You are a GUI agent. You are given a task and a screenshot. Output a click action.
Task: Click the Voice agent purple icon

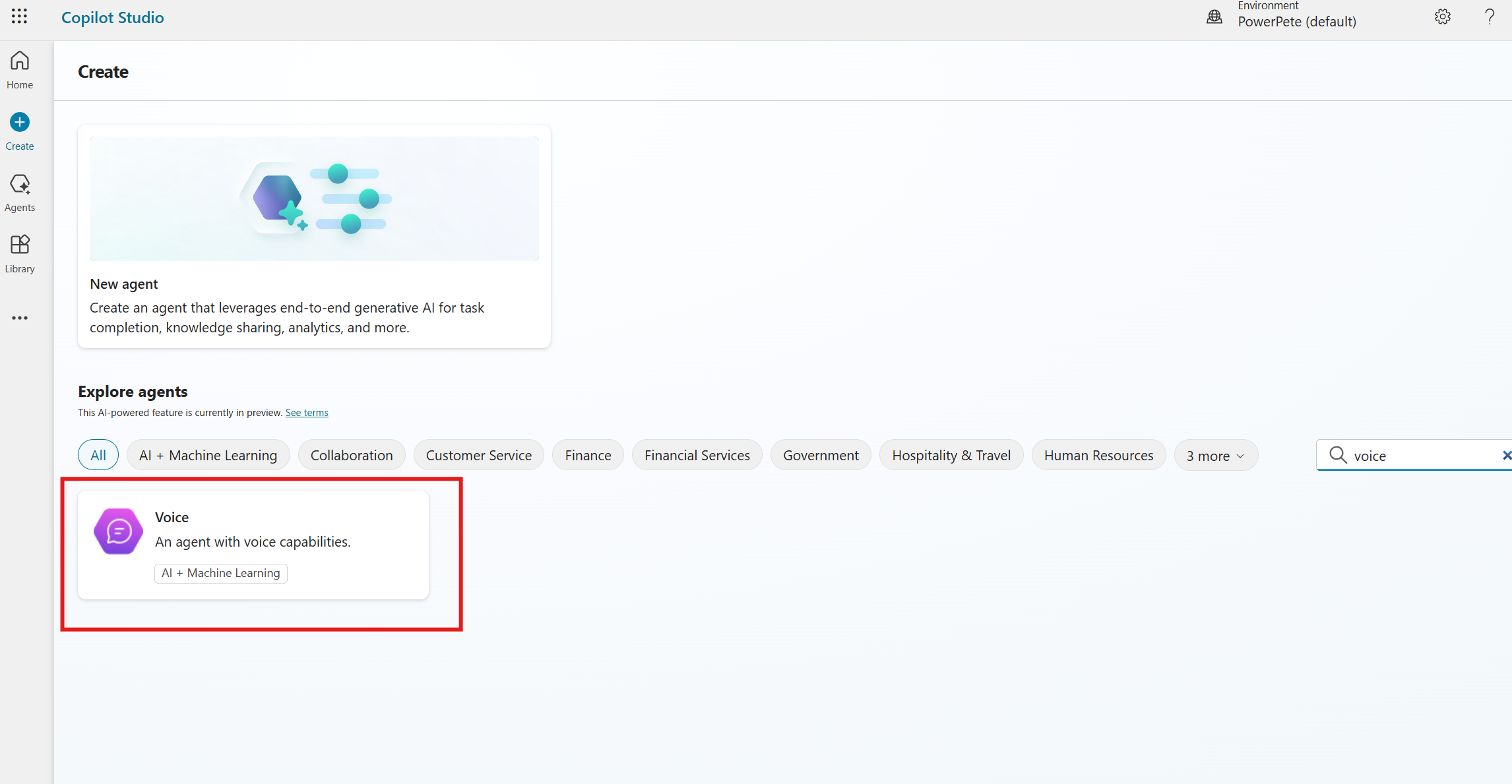118,531
